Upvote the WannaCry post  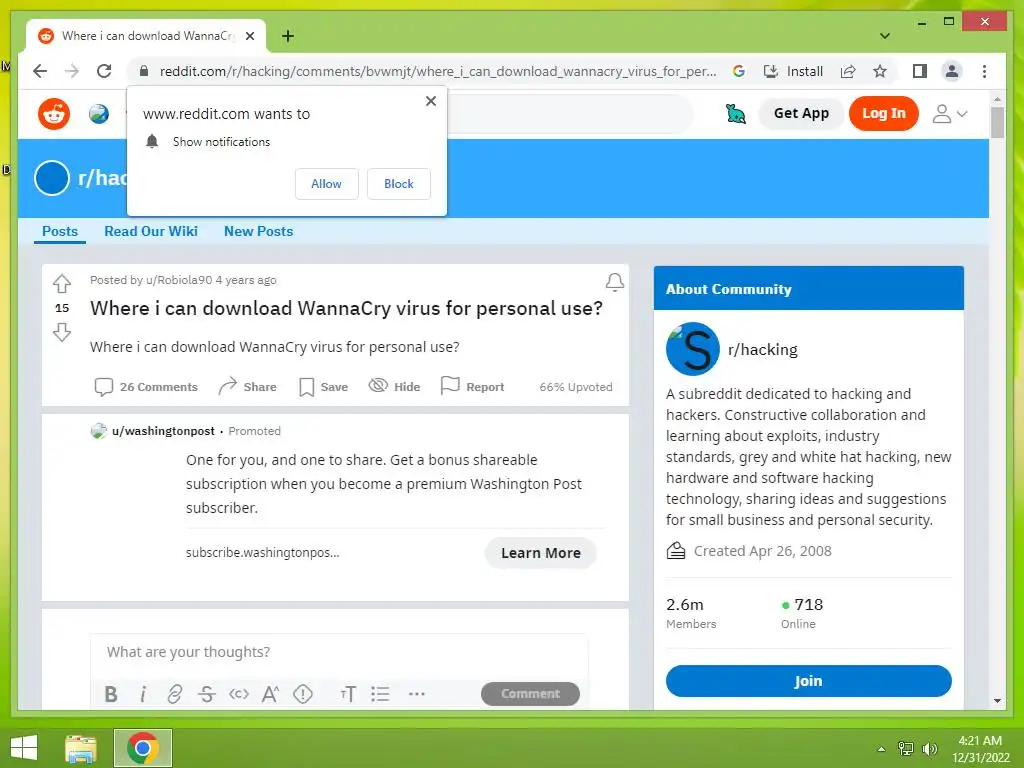click(x=62, y=283)
